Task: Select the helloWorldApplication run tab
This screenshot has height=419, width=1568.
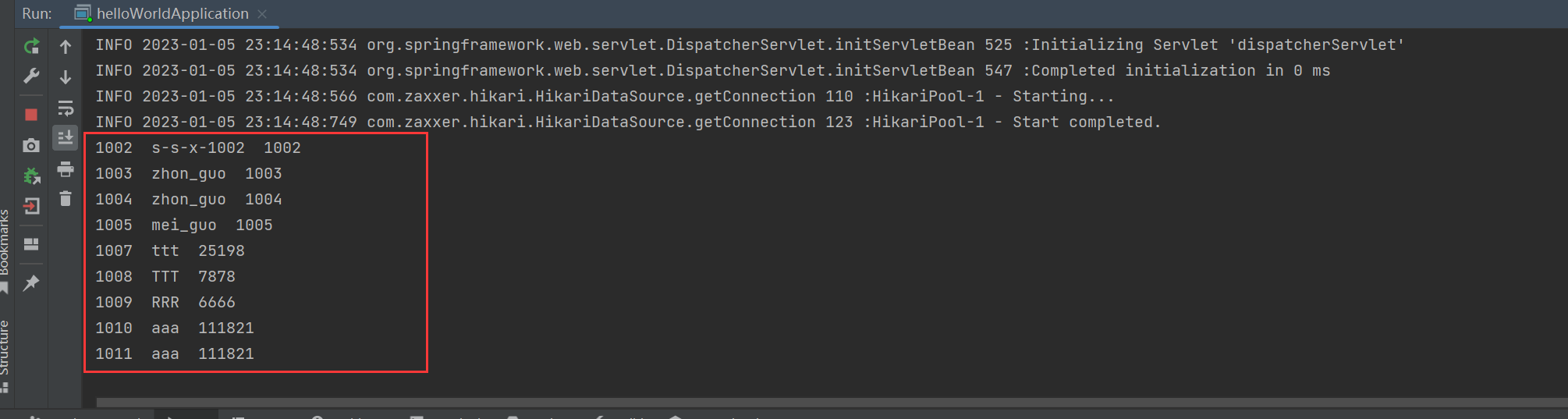Action: (161, 13)
